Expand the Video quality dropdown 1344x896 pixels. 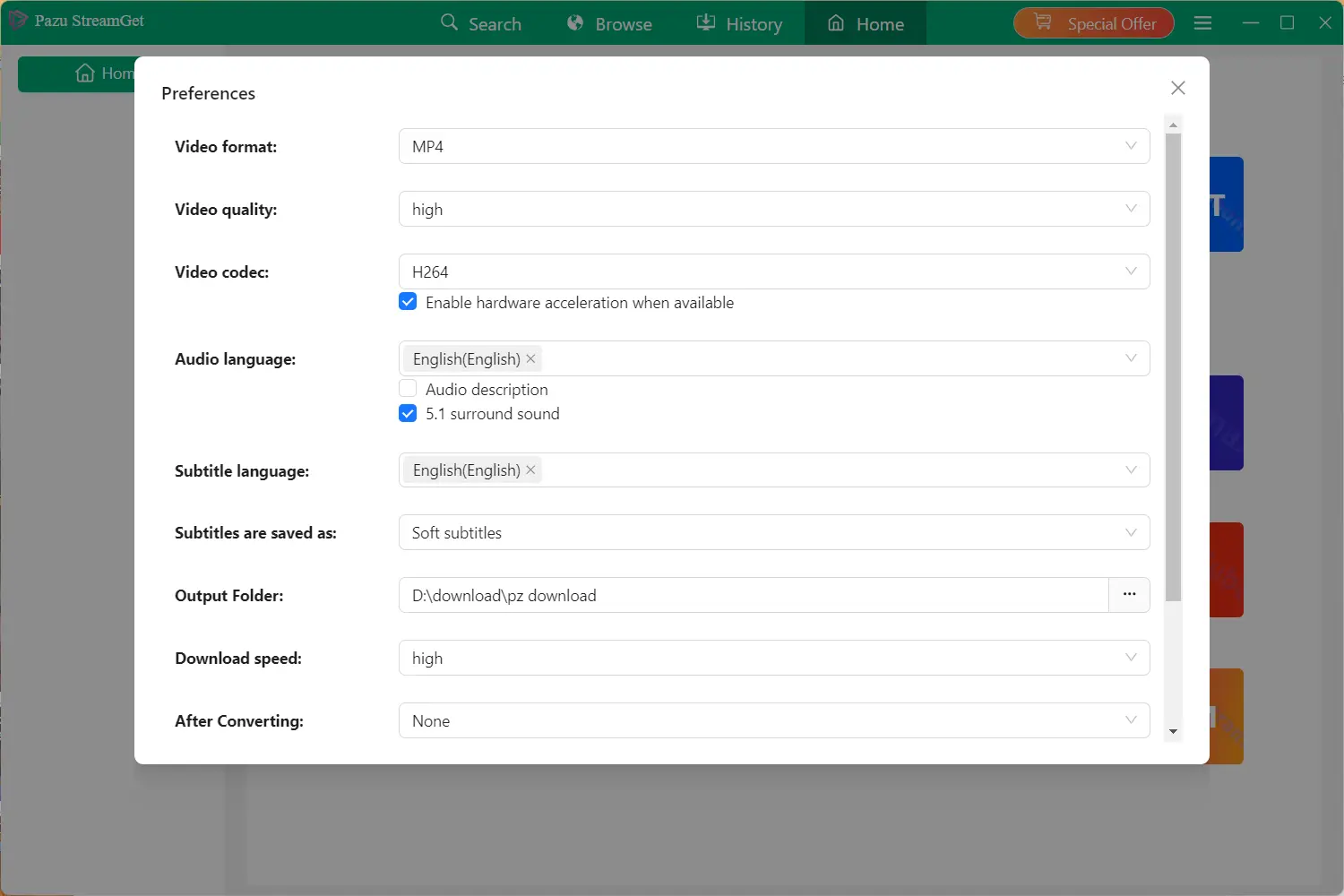(x=774, y=209)
